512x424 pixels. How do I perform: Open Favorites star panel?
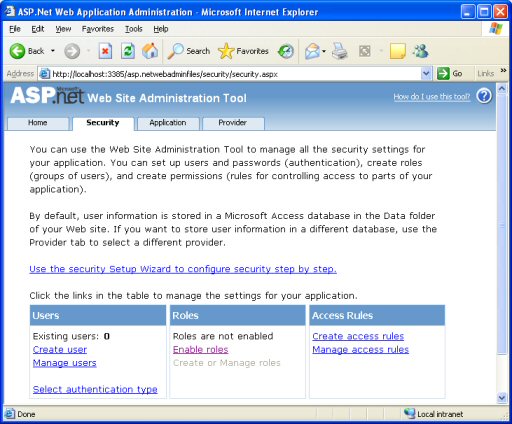coord(243,51)
